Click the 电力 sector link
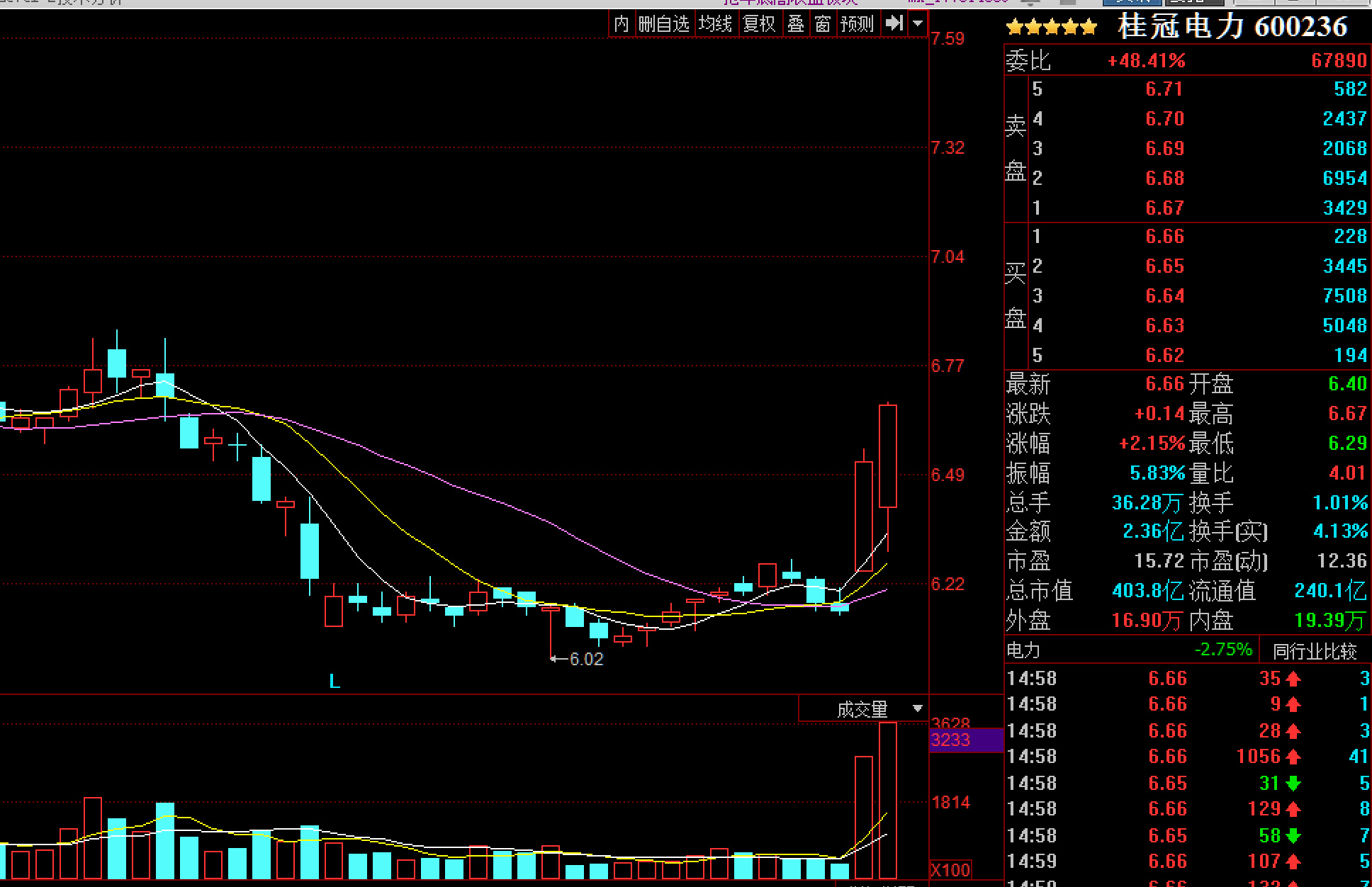Viewport: 1372px width, 887px height. pos(1023,650)
